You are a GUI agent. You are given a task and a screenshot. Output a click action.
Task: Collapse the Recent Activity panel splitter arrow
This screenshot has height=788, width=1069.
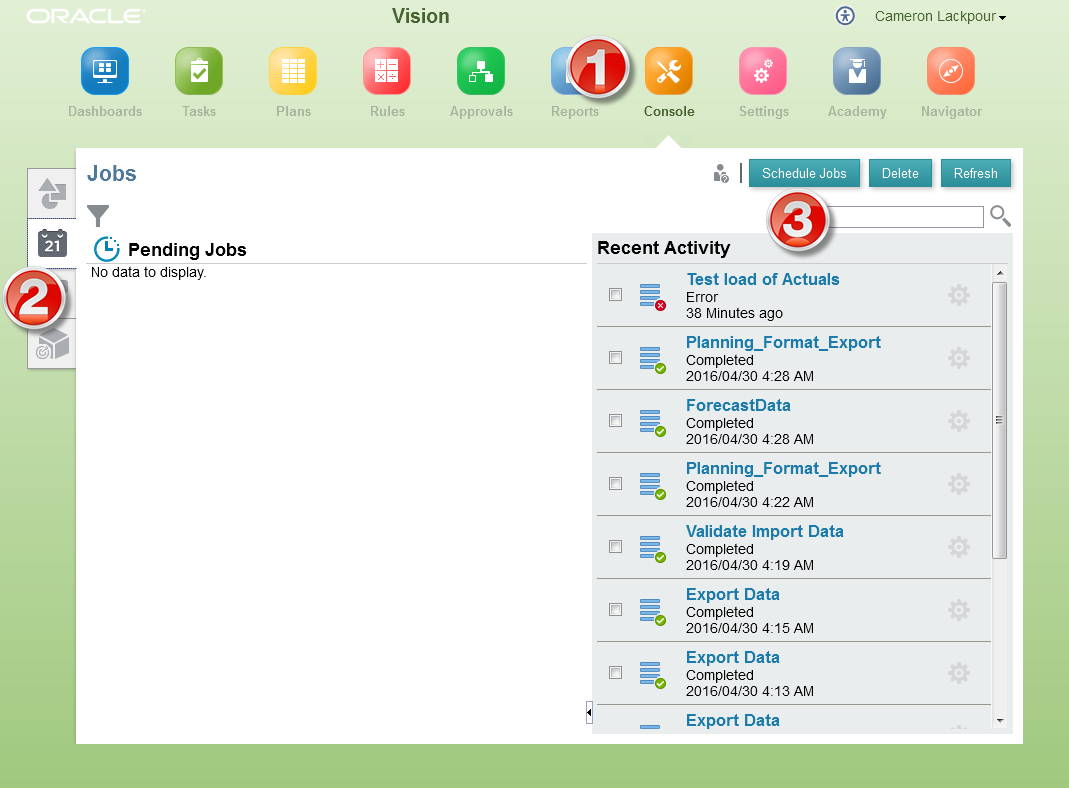589,712
